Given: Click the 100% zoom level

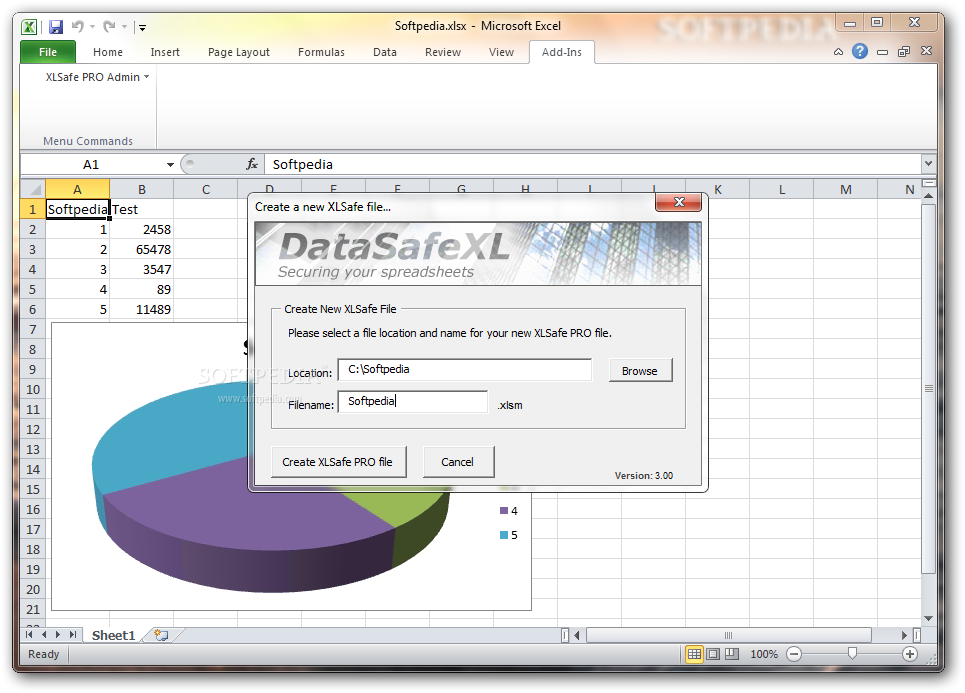Looking at the screenshot, I should (x=764, y=654).
